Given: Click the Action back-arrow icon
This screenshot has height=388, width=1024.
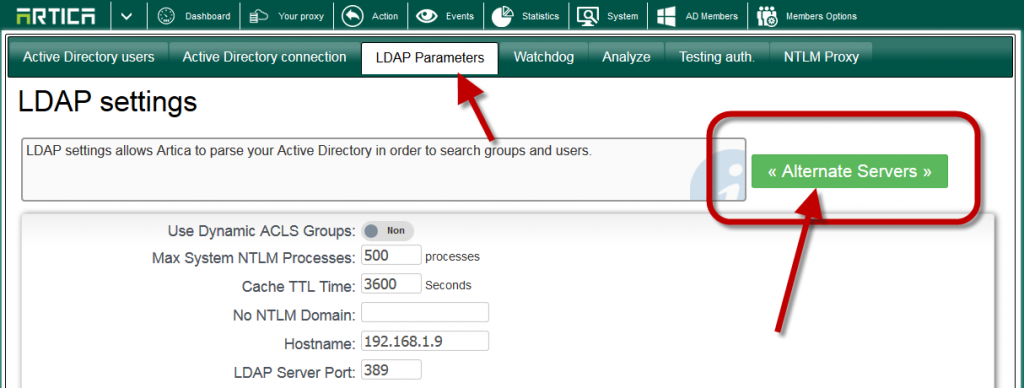Looking at the screenshot, I should (x=353, y=16).
